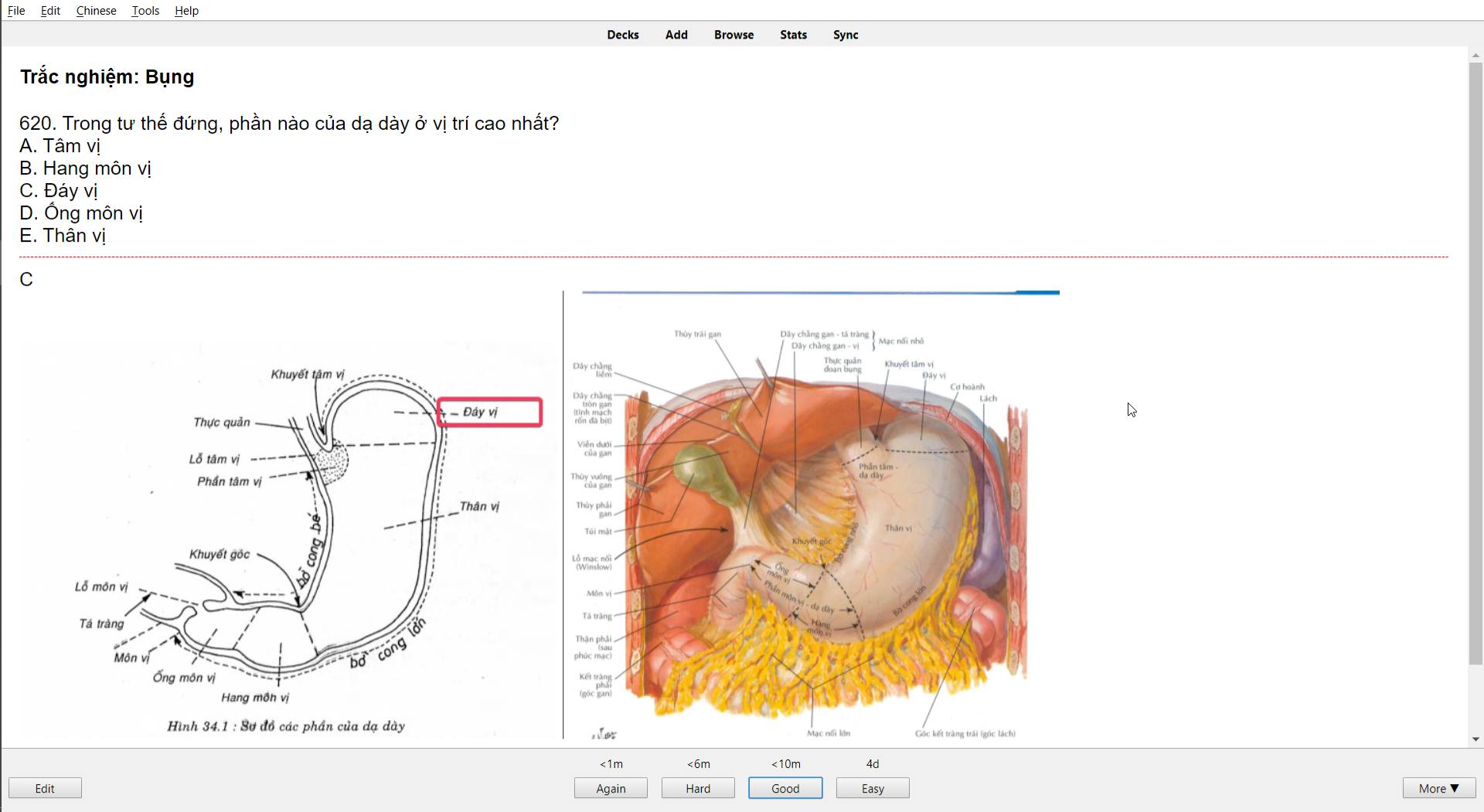The width and height of the screenshot is (1484, 812).
Task: Open the card Browse window
Action: pos(733,35)
